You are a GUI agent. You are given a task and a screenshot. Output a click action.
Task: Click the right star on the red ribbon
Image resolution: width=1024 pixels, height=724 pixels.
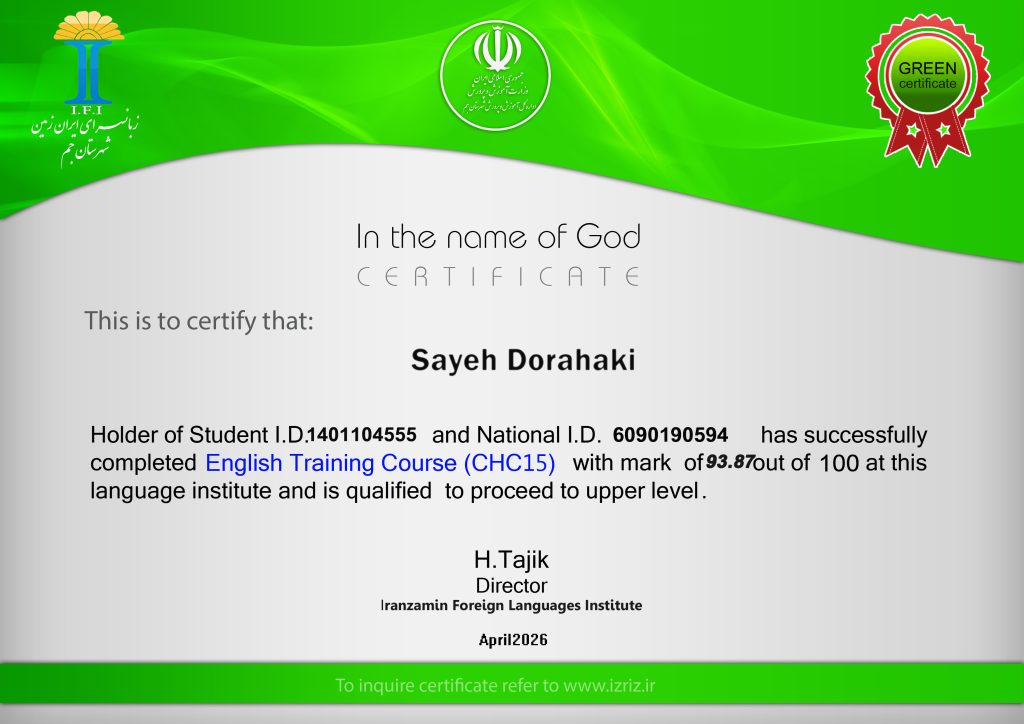943,129
